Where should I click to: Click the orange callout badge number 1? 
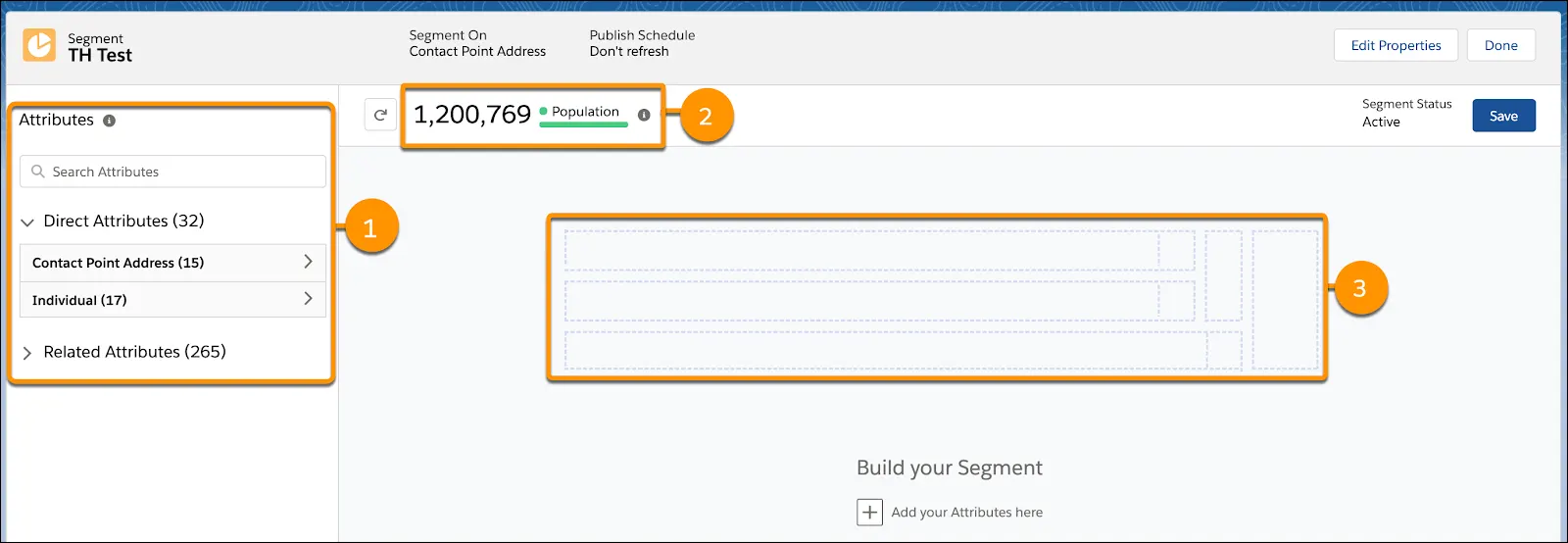370,227
